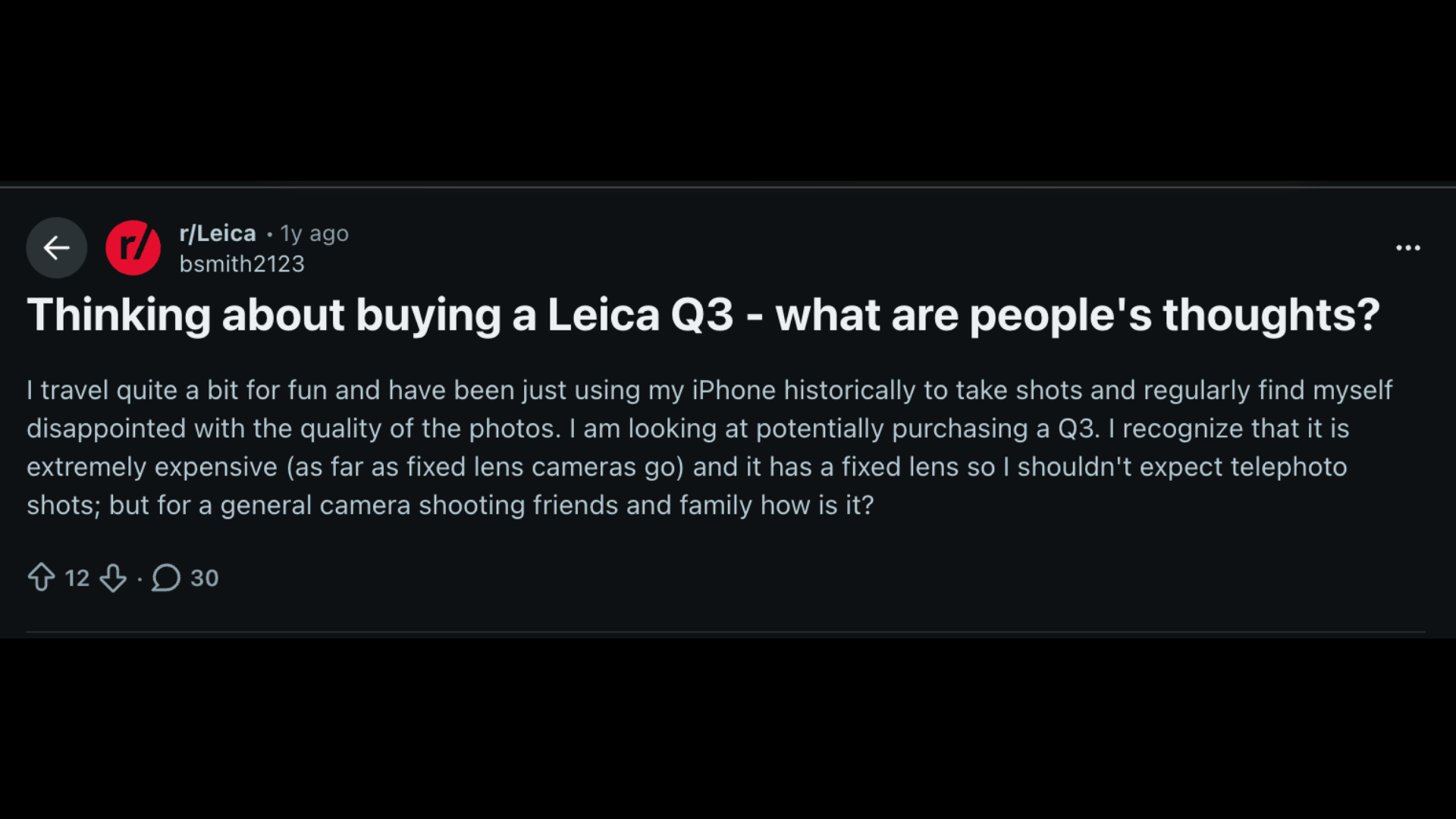The height and width of the screenshot is (819, 1456).
Task: Click the circular back button at top left
Action: (57, 247)
